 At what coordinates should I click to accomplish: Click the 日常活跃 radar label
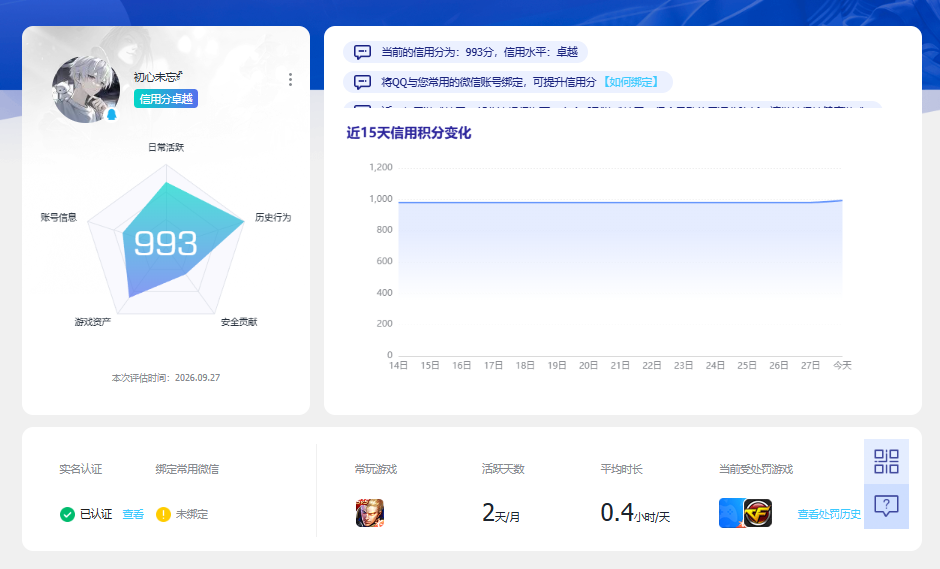(166, 147)
